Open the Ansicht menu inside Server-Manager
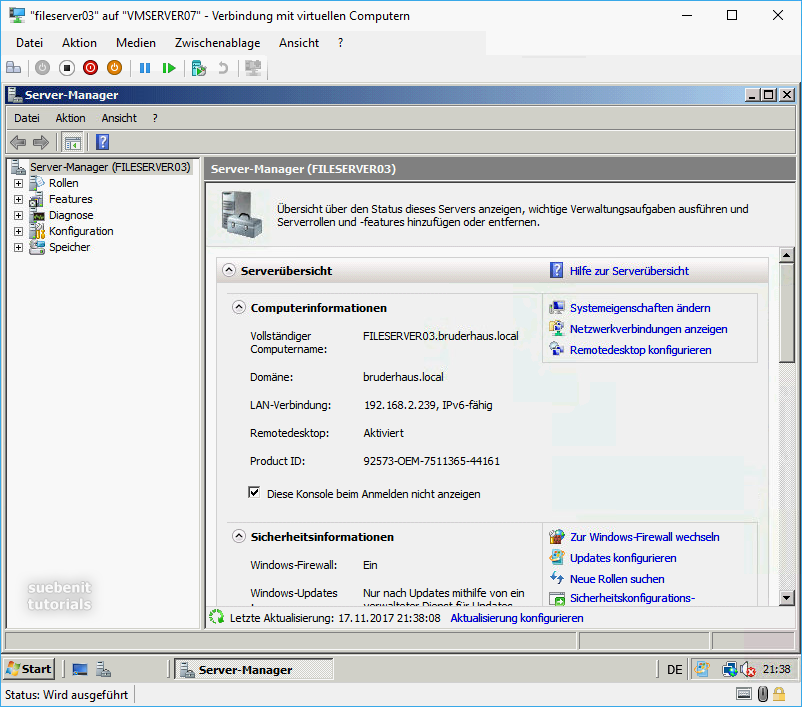Screen dimensions: 802x707 (119, 118)
